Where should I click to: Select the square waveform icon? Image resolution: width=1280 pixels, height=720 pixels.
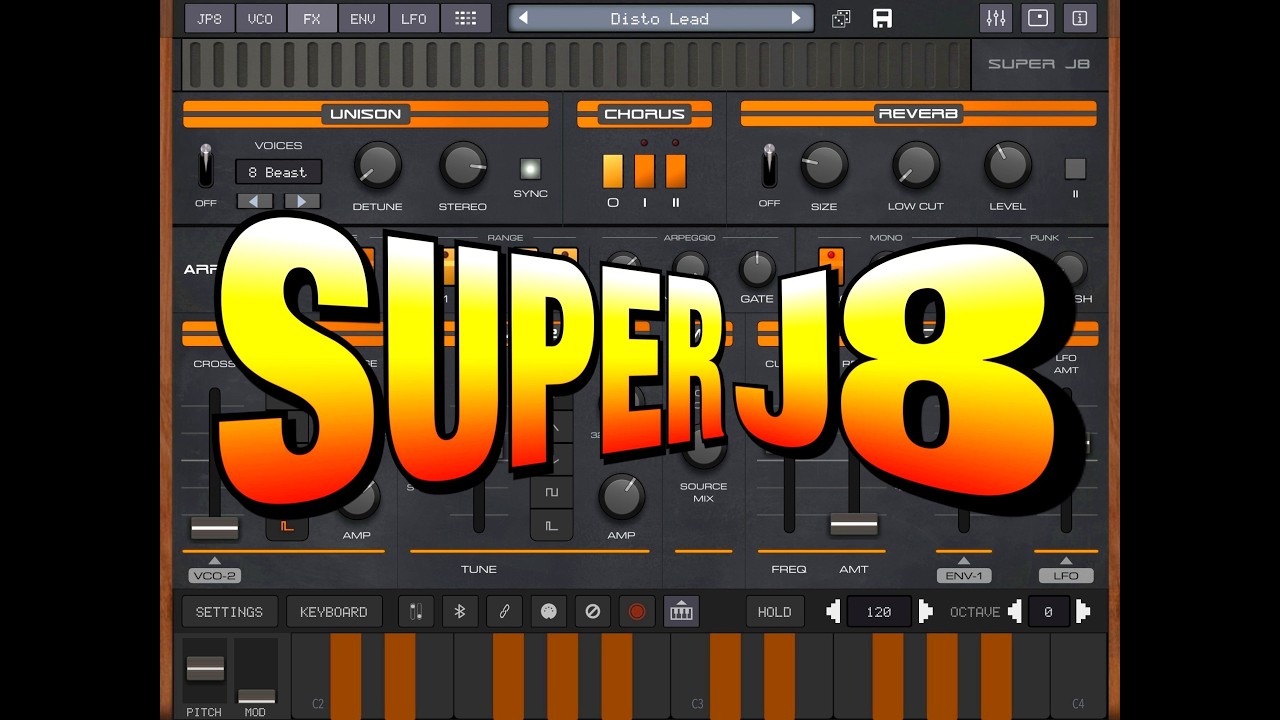(551, 492)
